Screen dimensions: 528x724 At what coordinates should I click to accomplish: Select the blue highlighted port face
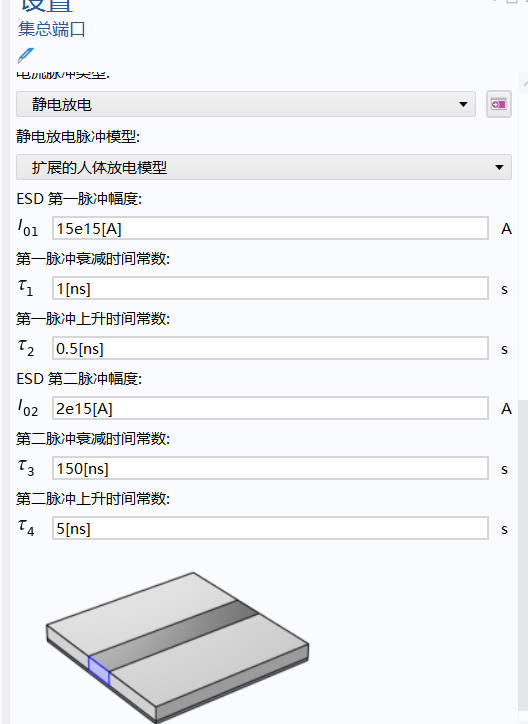pyautogui.click(x=99, y=671)
